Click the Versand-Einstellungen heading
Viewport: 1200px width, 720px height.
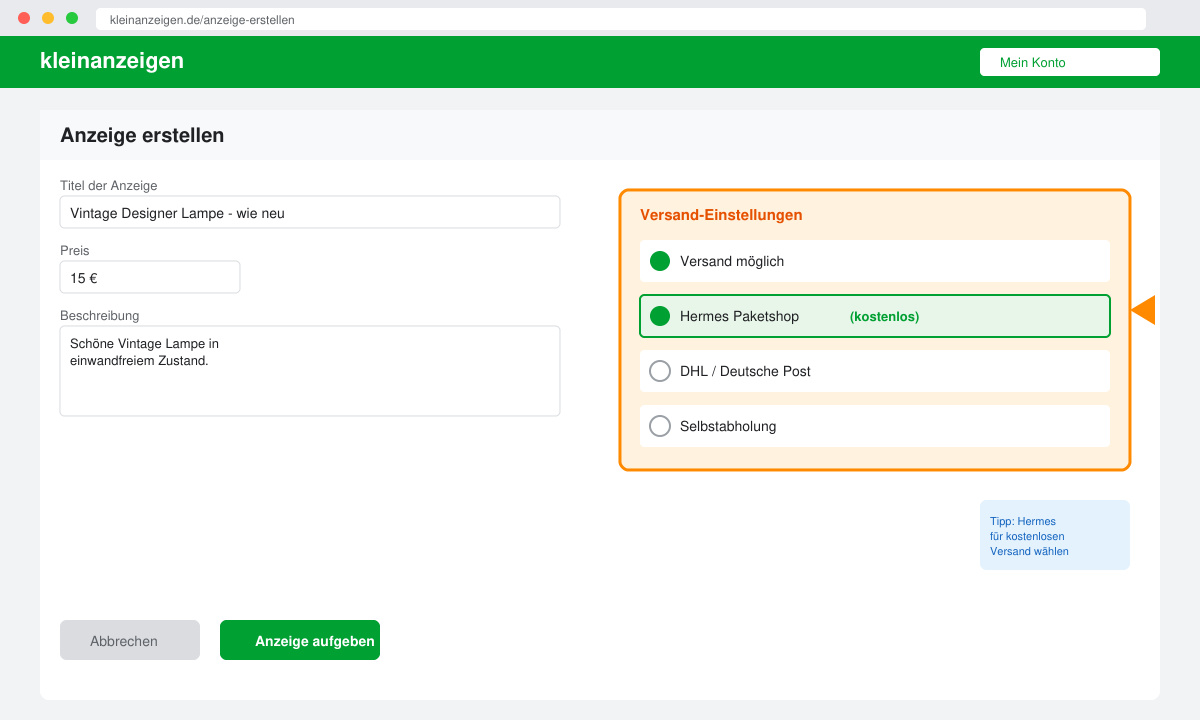(x=721, y=215)
